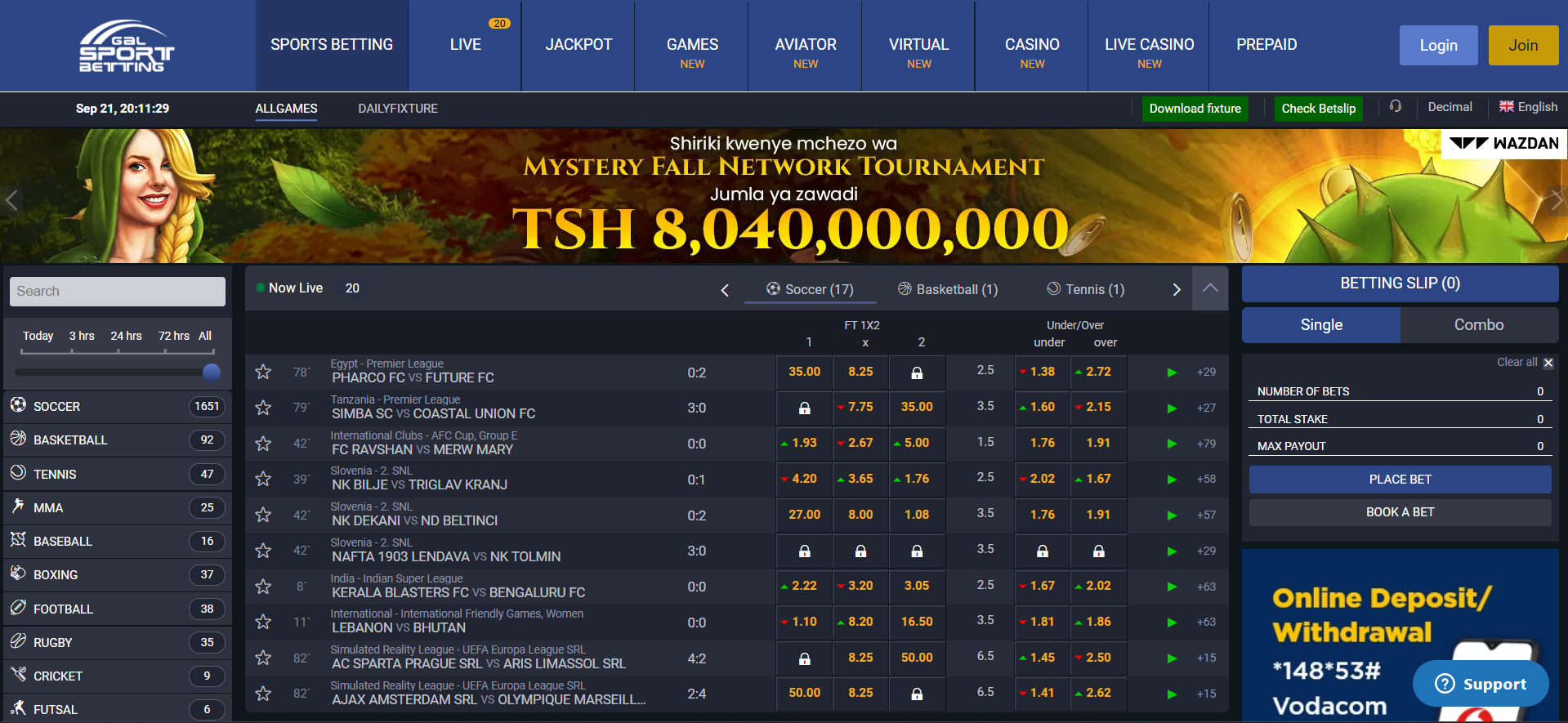Image resolution: width=1568 pixels, height=723 pixels.
Task: Open live stream icon for KERALA BLASTERS row
Action: point(1172,587)
